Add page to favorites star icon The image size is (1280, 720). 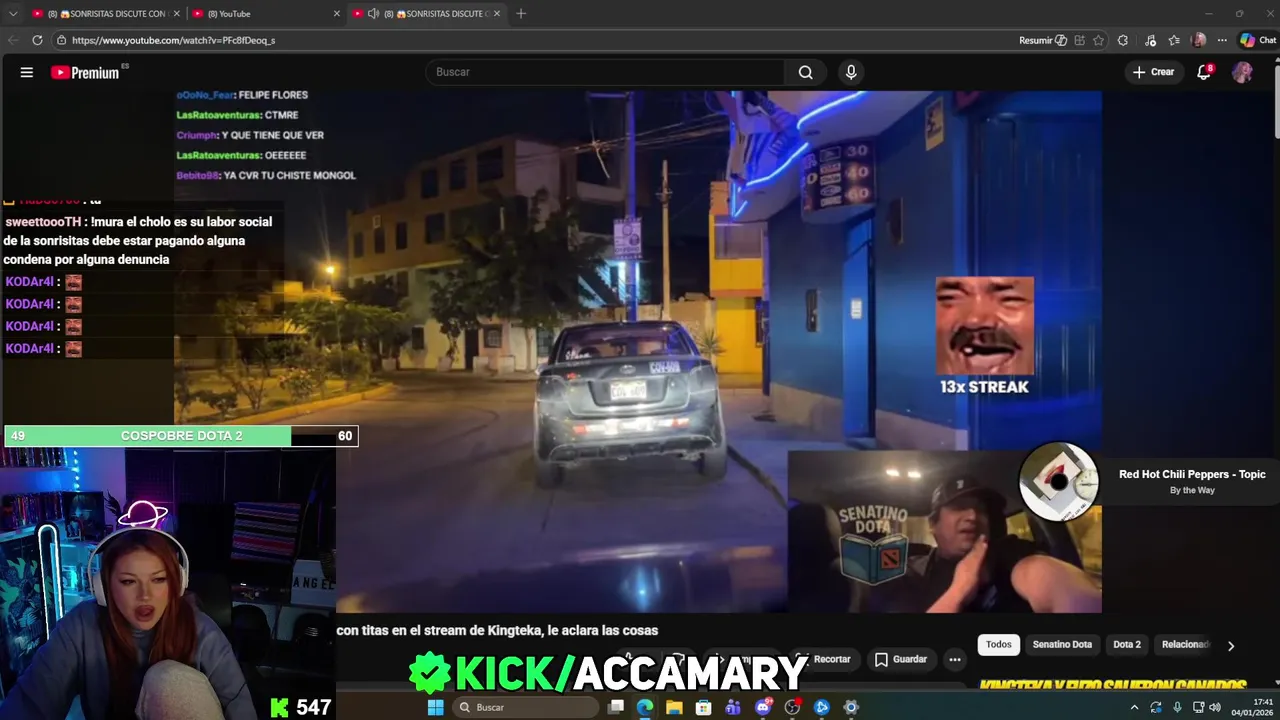[1098, 40]
